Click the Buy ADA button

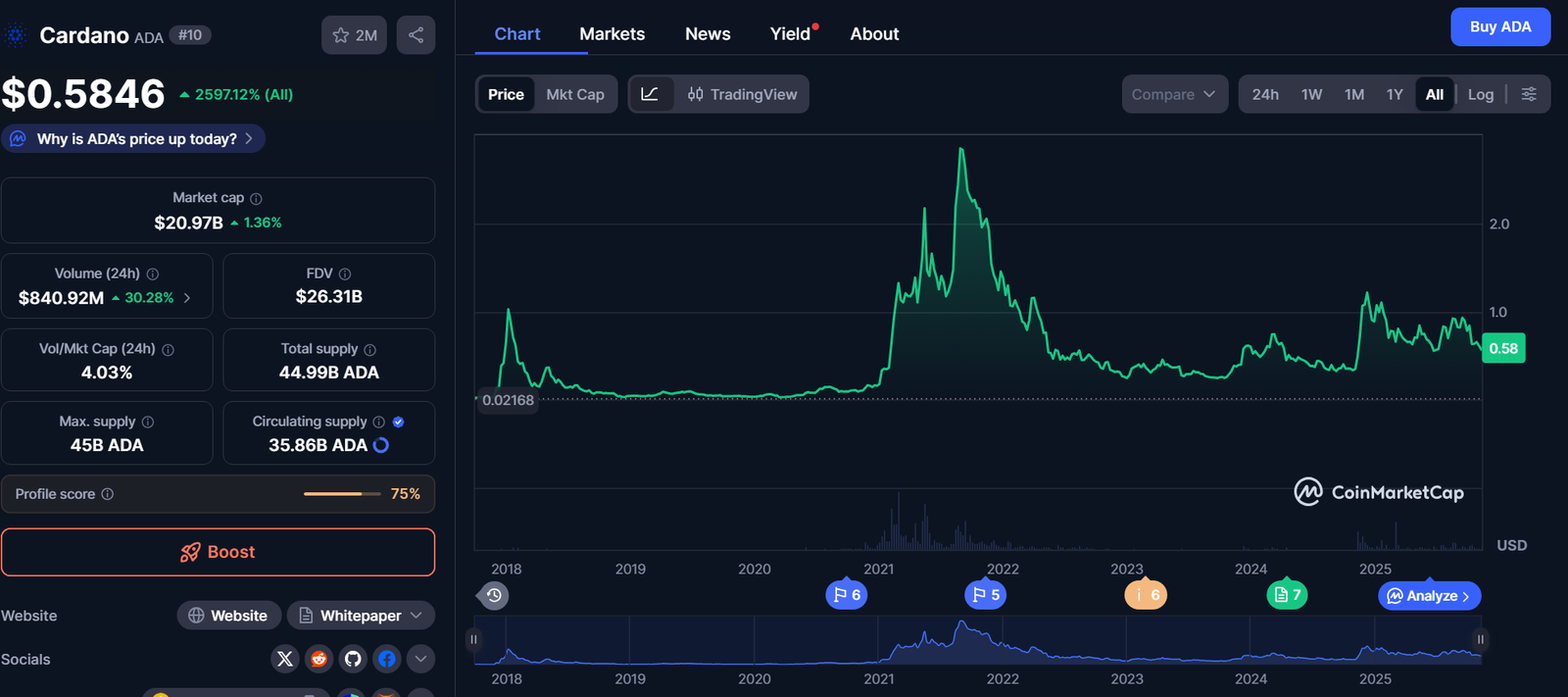pyautogui.click(x=1499, y=27)
